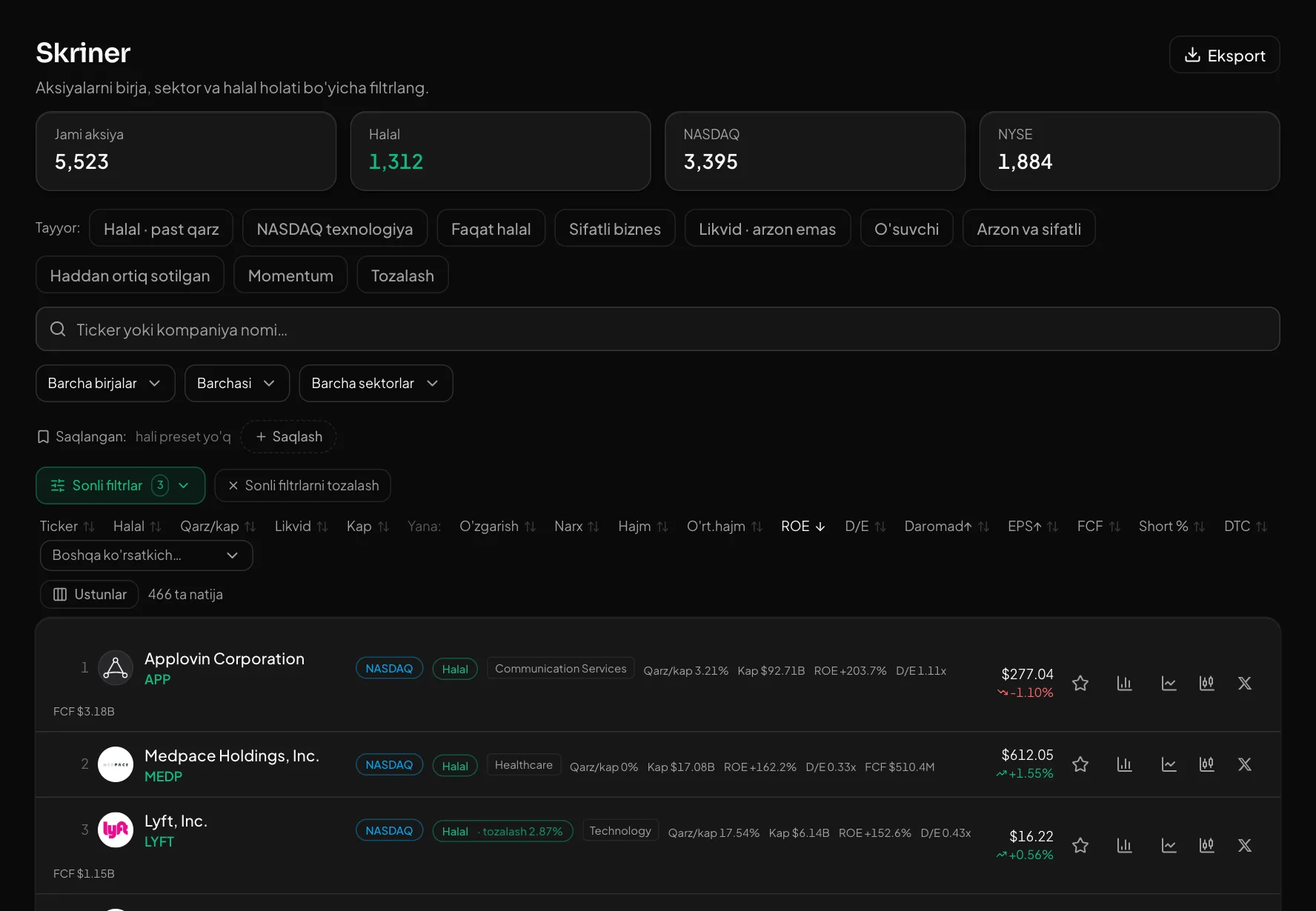Click the Tozalash preset chip

pos(402,275)
